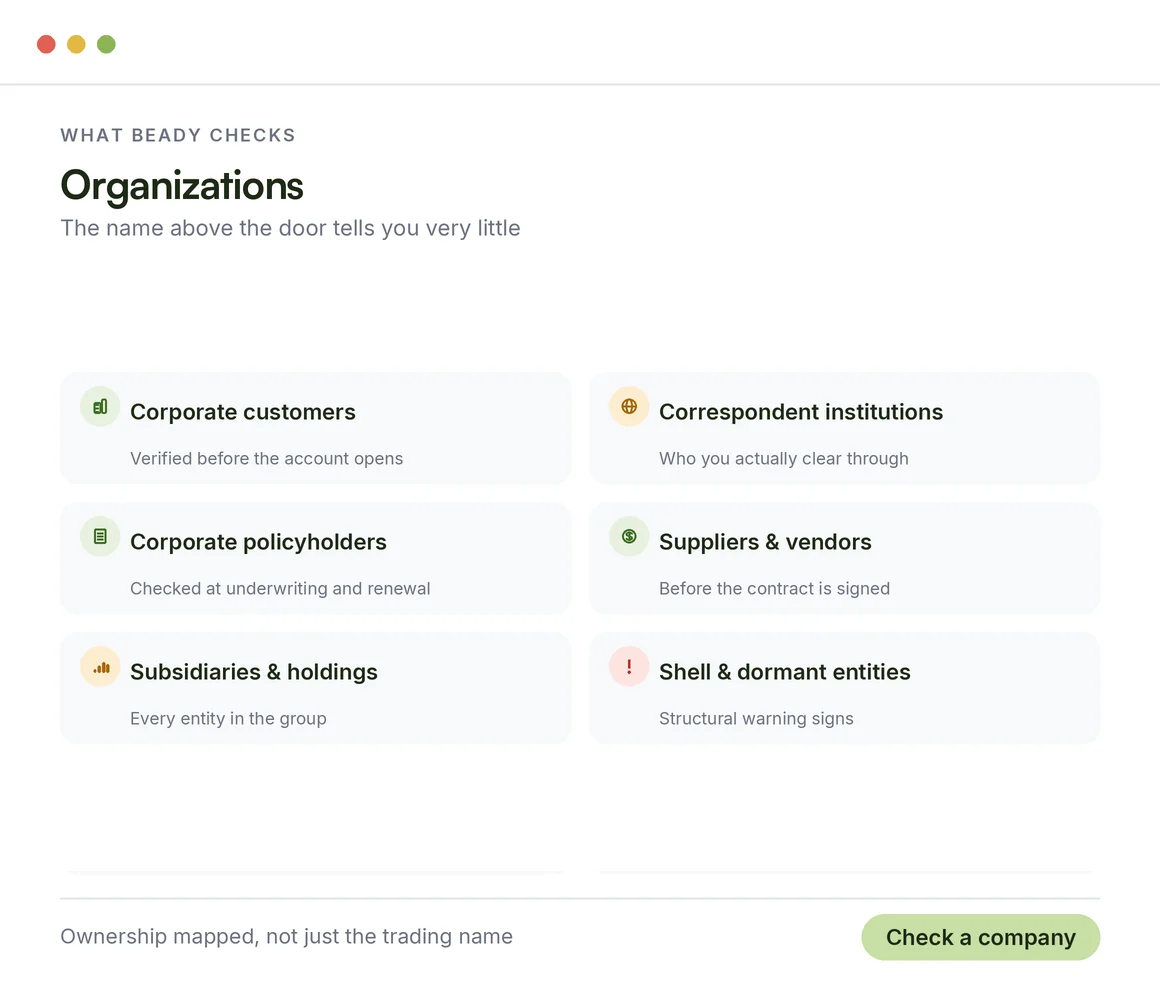Click the building icon beside Corporate customers
Viewport: 1160px width, 1000px height.
point(100,406)
